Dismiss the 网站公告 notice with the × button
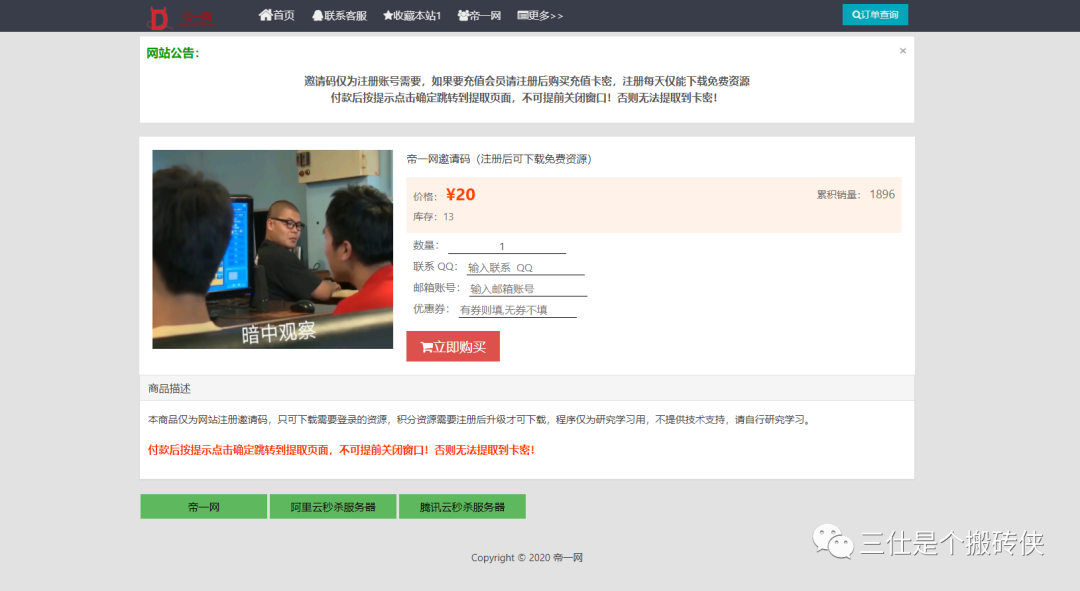The height and width of the screenshot is (591, 1080). [902, 50]
